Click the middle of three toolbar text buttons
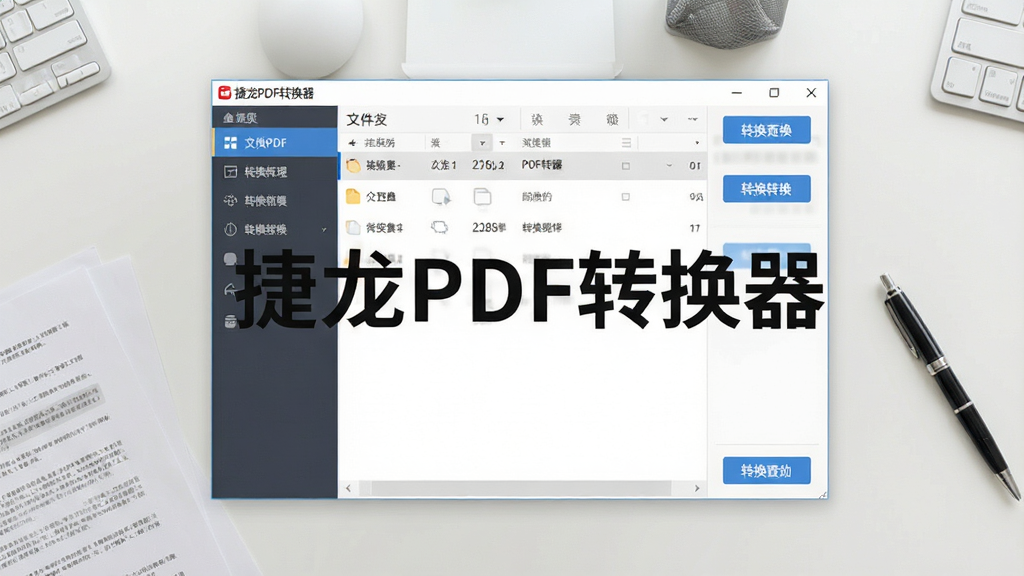1024x576 pixels. pos(575,120)
